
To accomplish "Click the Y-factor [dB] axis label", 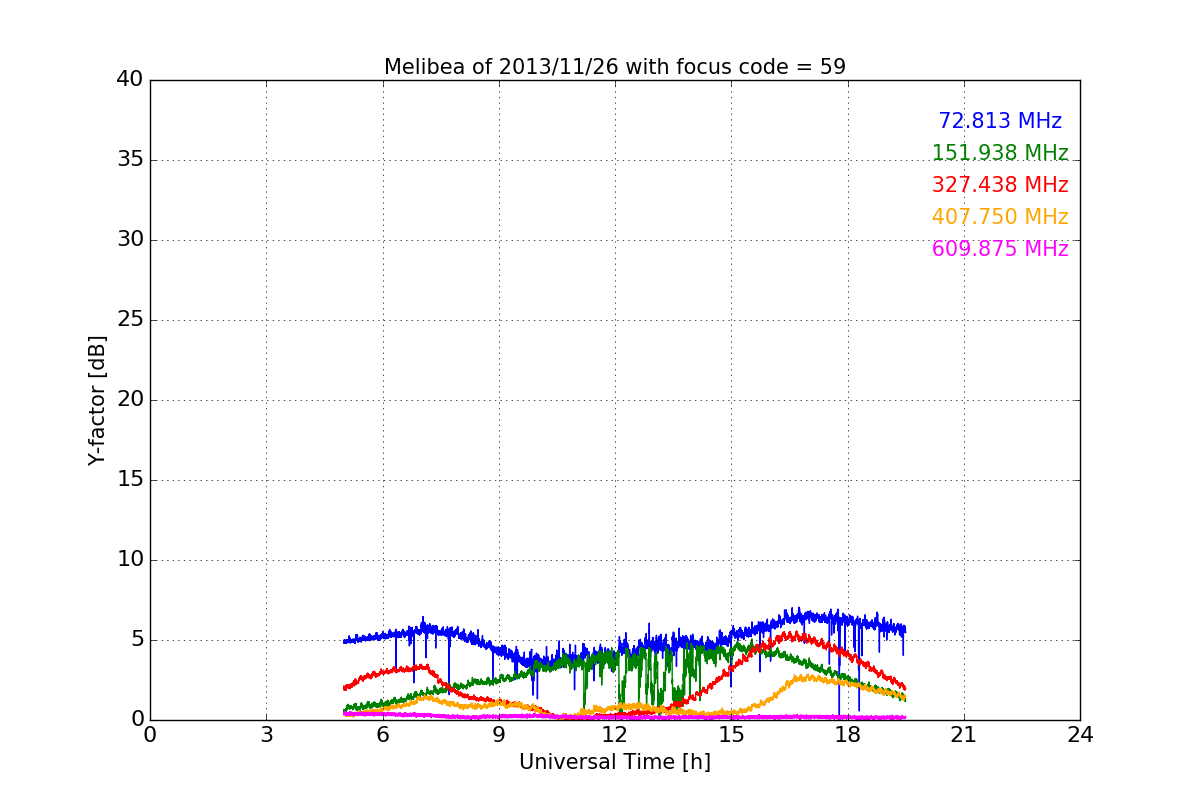I will (97, 400).
